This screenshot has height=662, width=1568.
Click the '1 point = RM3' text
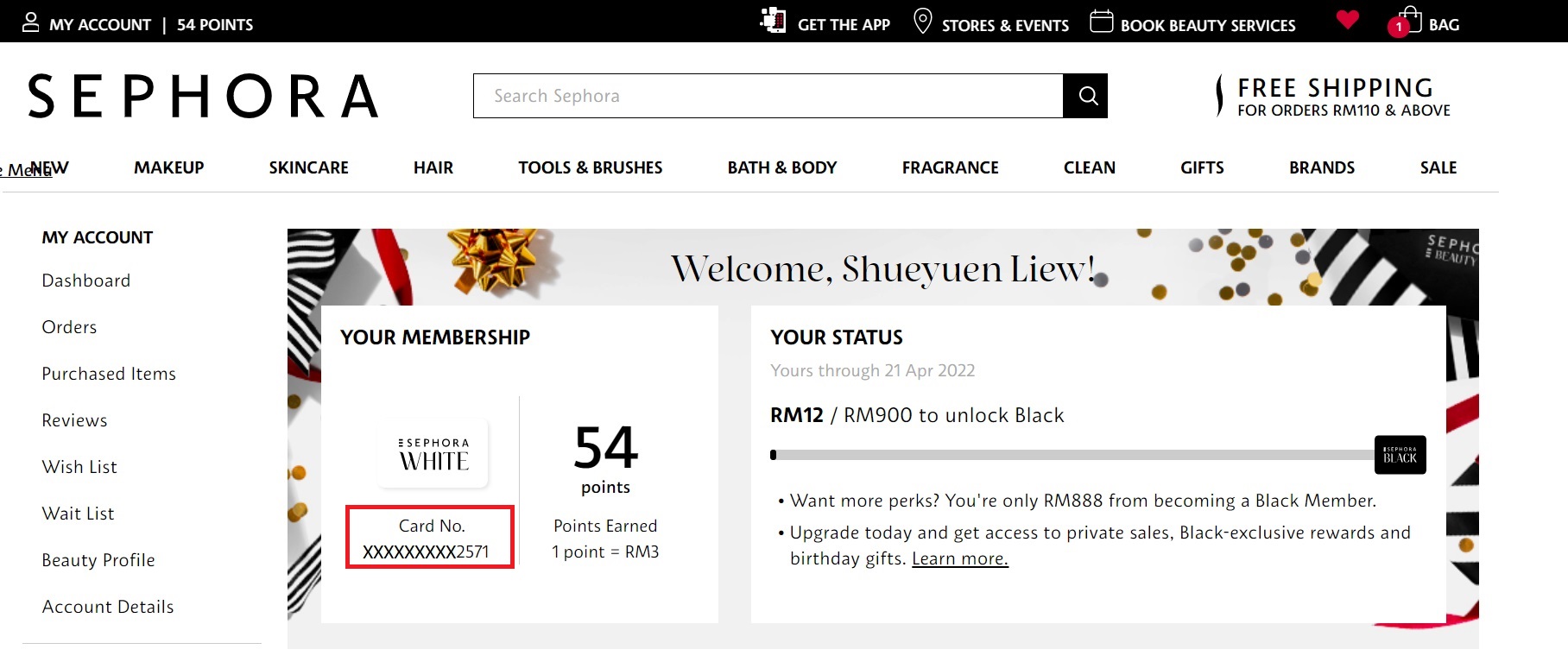tap(605, 552)
